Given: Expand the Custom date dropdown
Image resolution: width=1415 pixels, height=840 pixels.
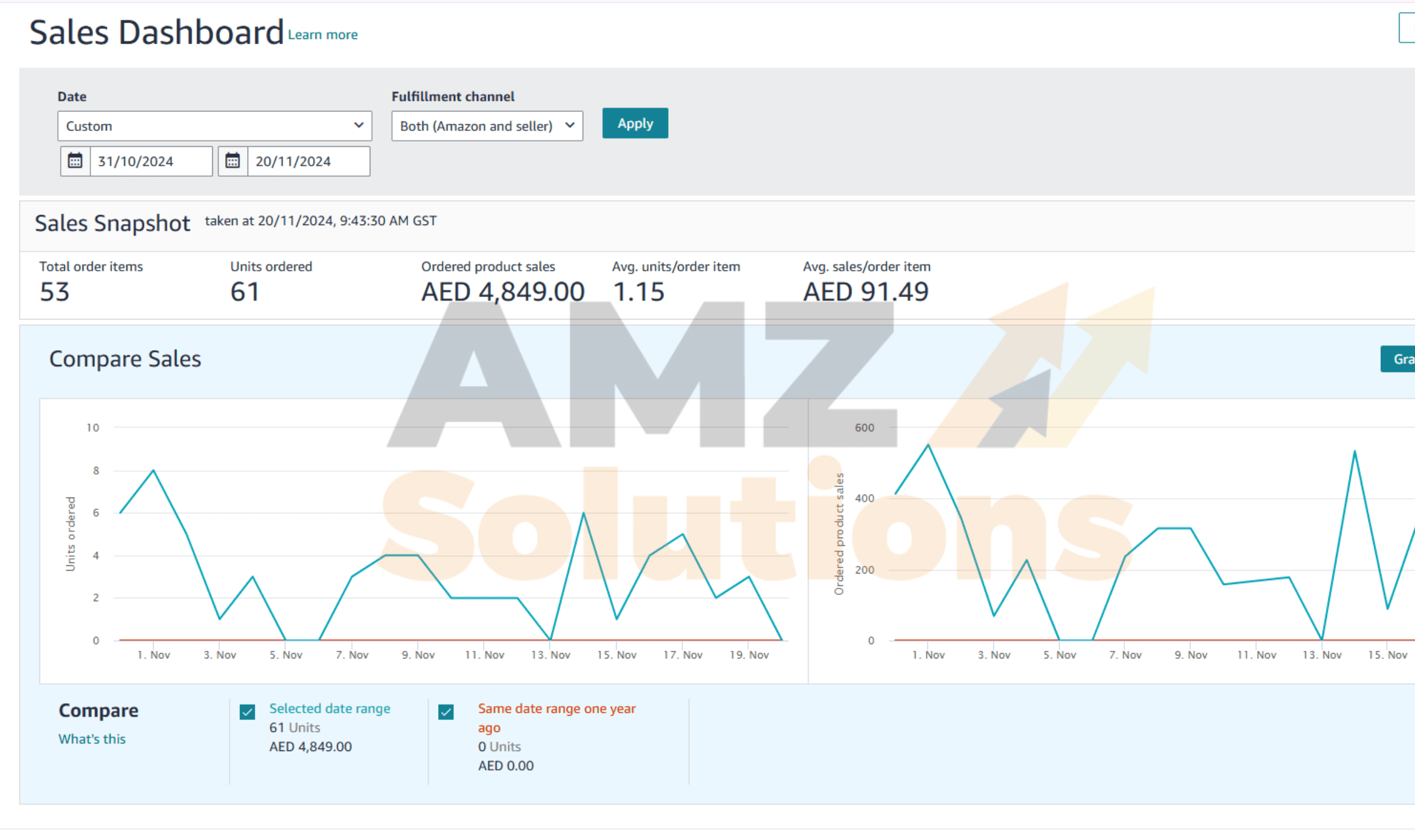Looking at the screenshot, I should click(x=215, y=126).
